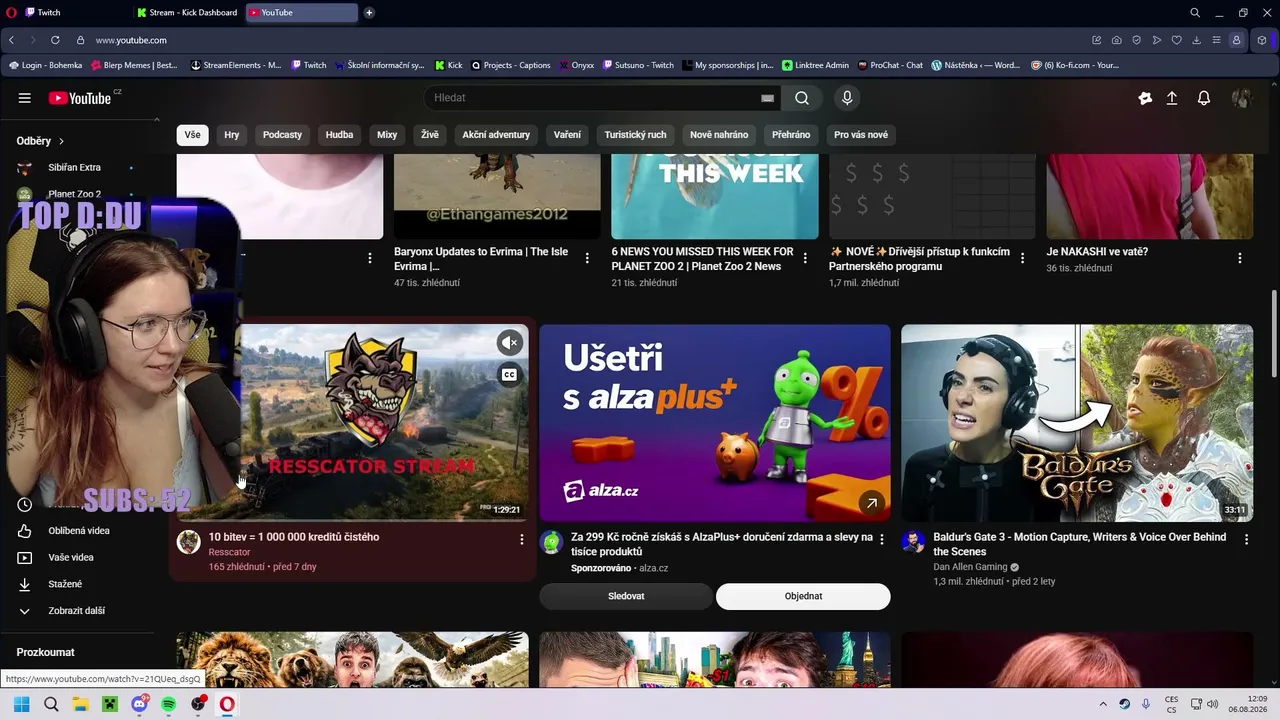Open Spotify from the taskbar

pyautogui.click(x=169, y=704)
